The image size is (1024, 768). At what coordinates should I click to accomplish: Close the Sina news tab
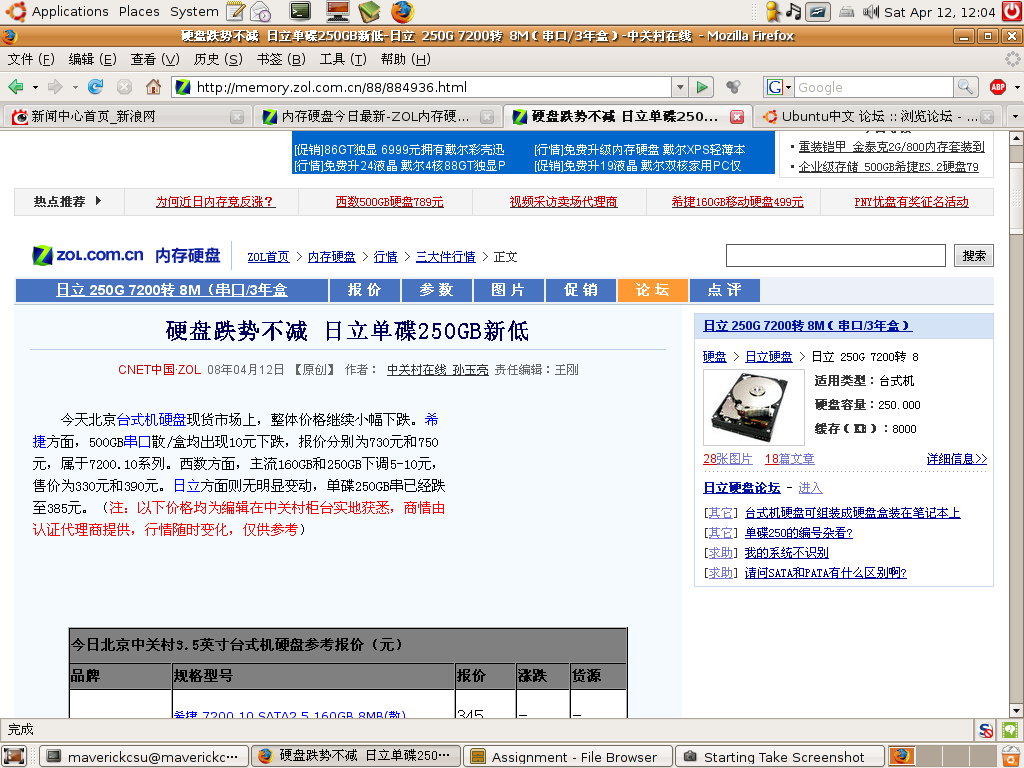(237, 117)
